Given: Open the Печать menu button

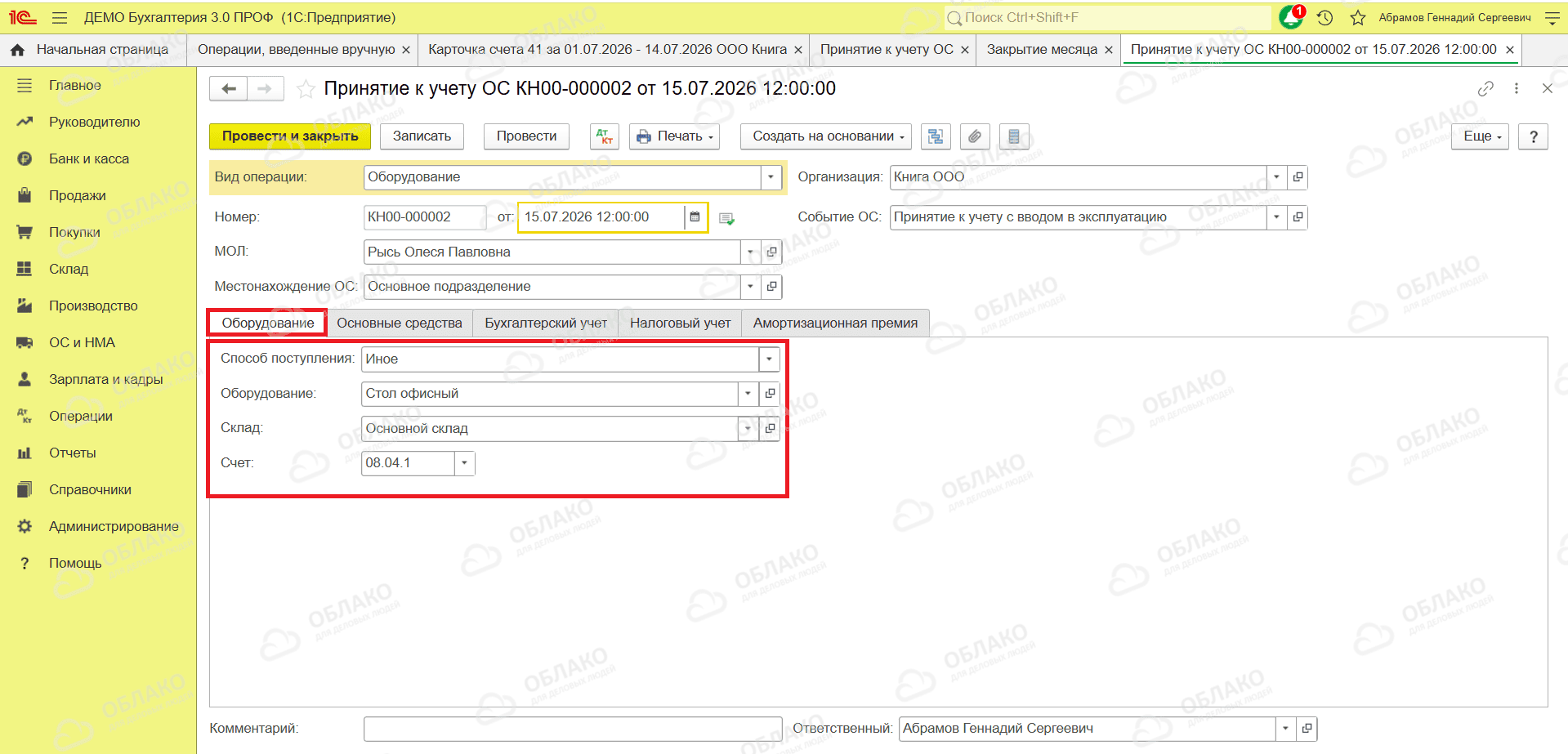Looking at the screenshot, I should click(675, 136).
